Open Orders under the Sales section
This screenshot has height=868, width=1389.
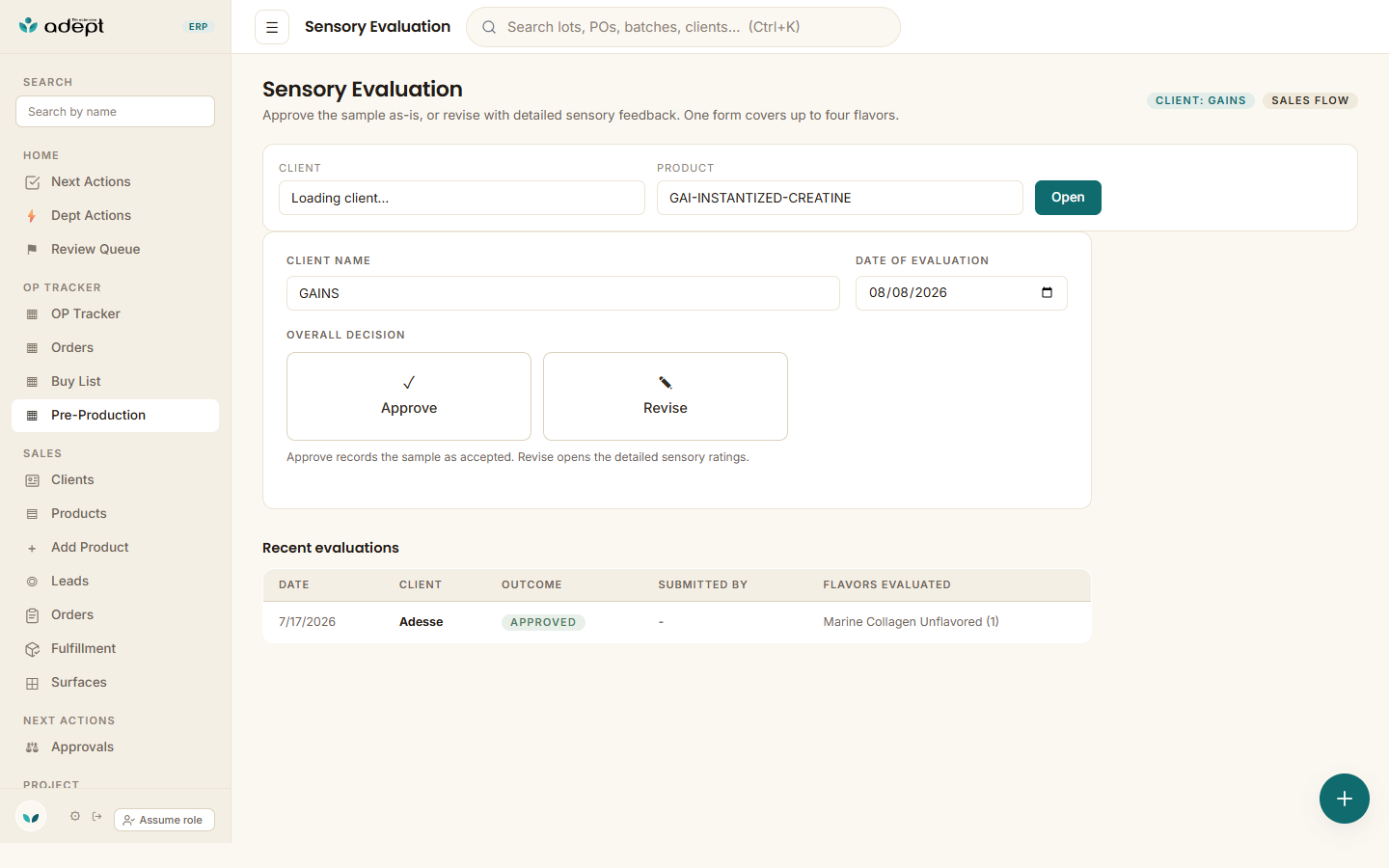[115, 615]
